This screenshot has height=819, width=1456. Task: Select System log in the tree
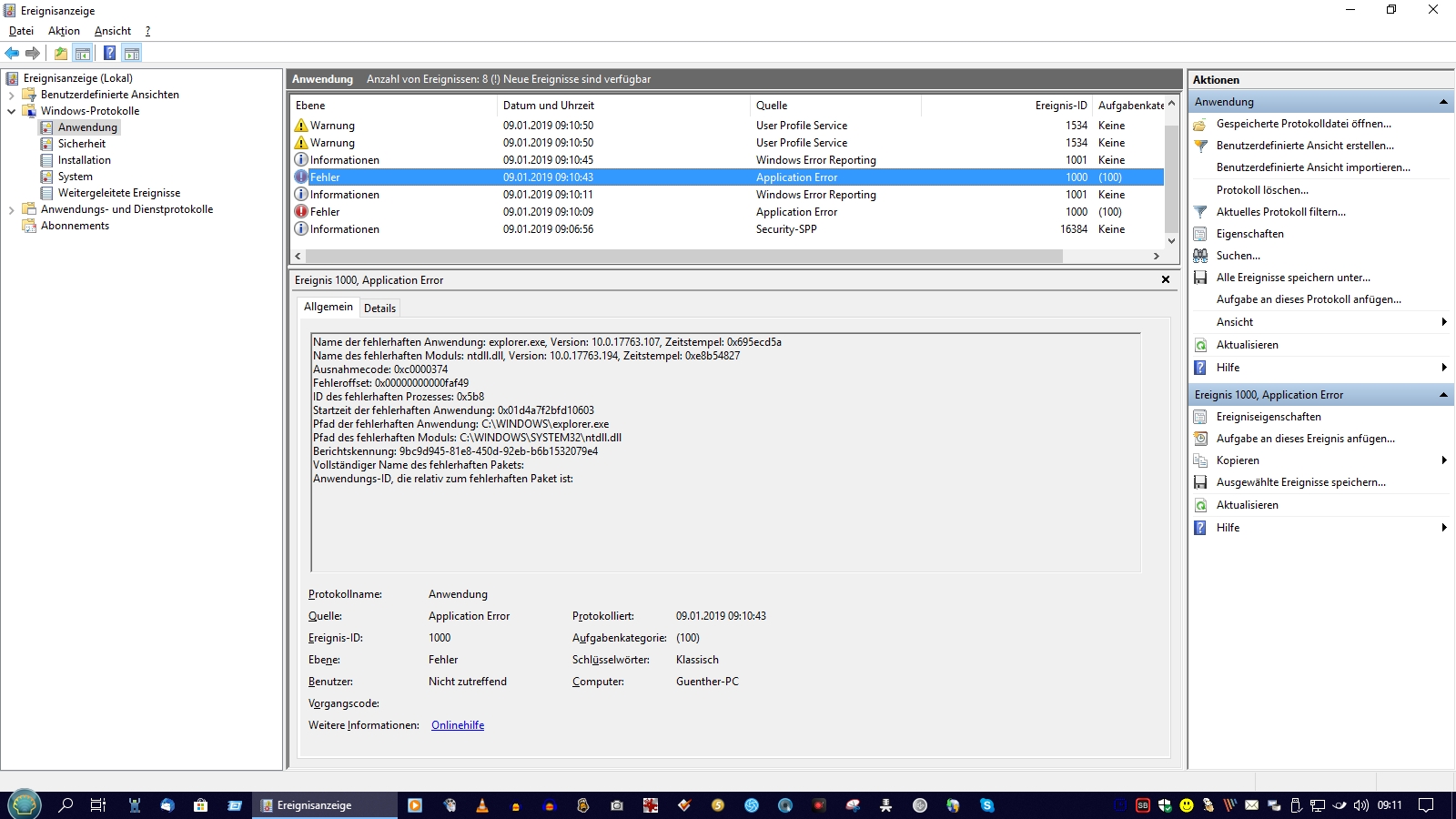(76, 177)
